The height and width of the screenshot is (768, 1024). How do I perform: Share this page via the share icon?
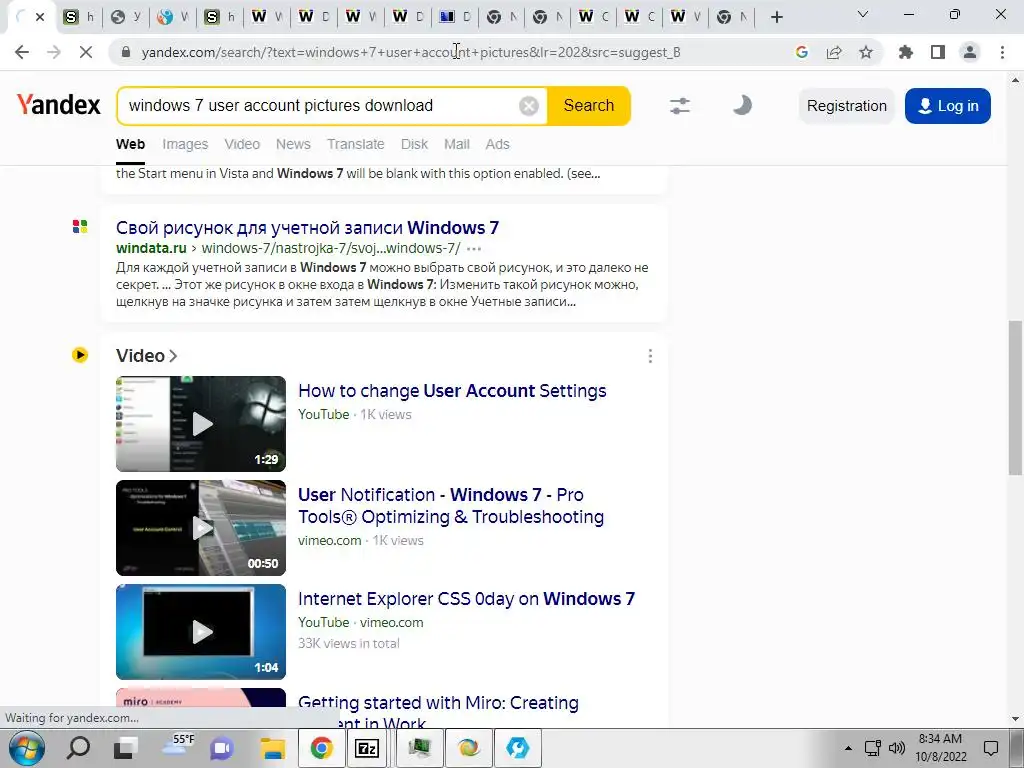coord(834,52)
